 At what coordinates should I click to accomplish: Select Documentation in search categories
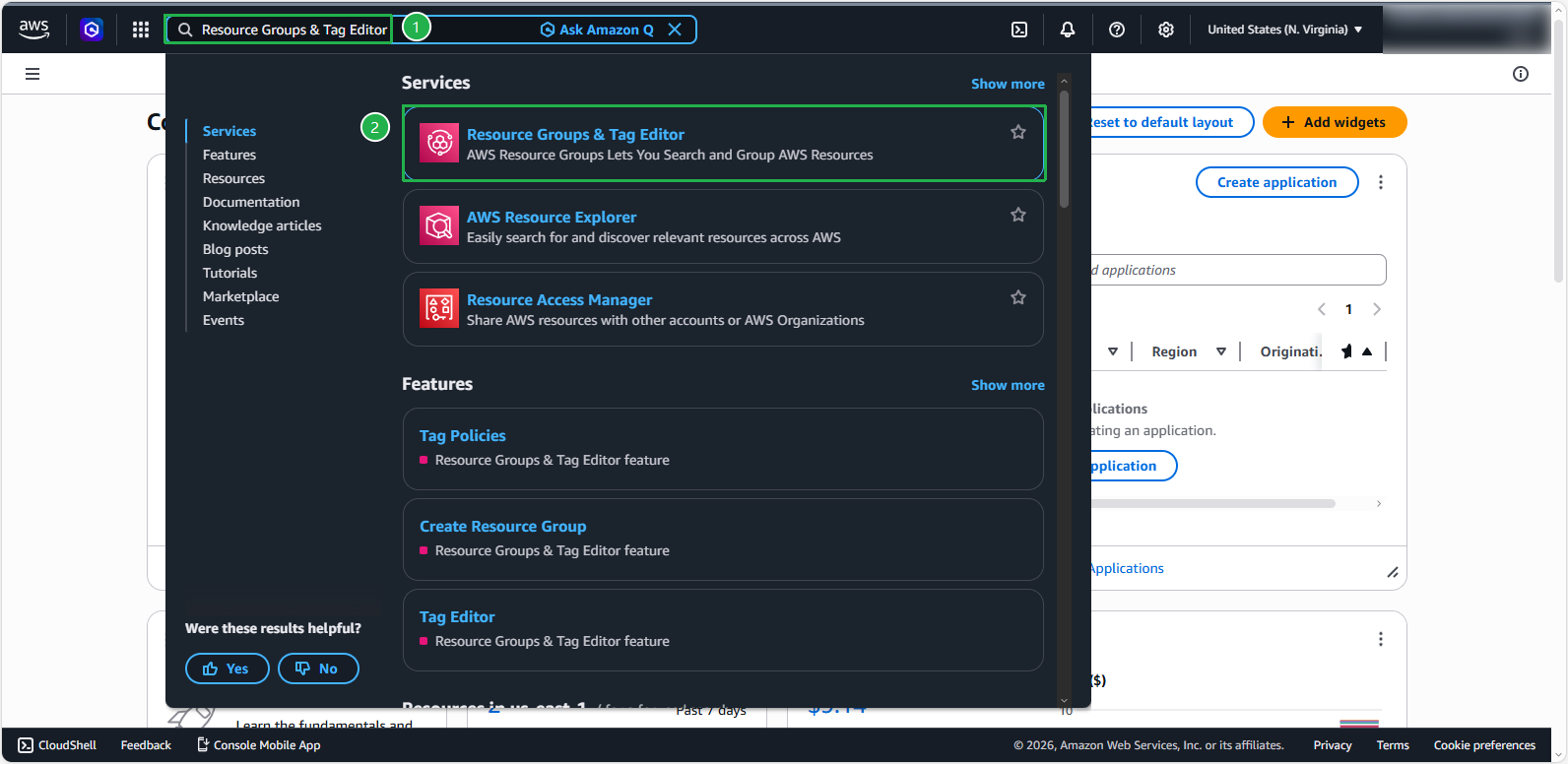pyautogui.click(x=251, y=202)
